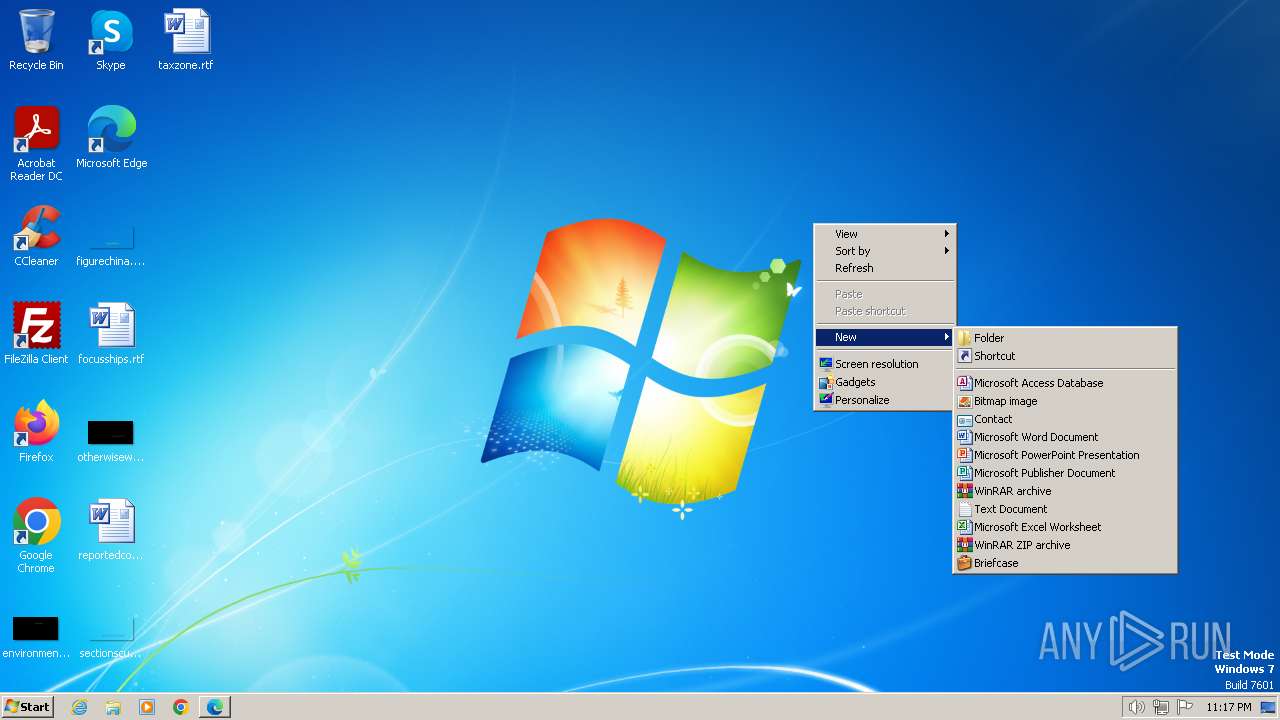This screenshot has width=1280, height=720.
Task: Create a Microsoft Excel Worksheet
Action: click(1065, 527)
